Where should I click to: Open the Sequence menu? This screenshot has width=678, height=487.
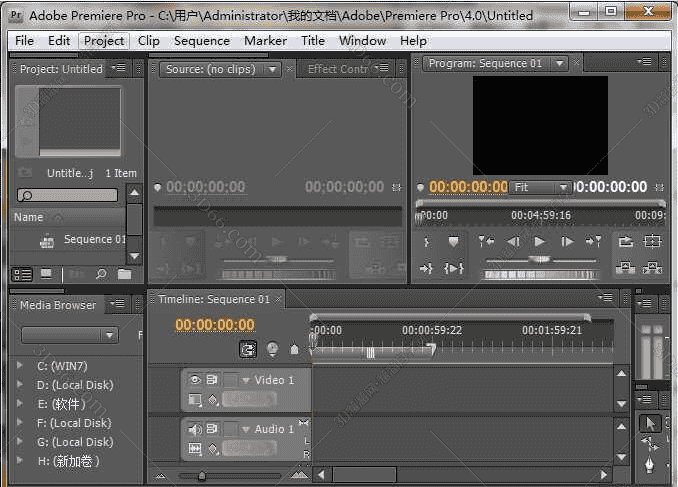coord(201,41)
